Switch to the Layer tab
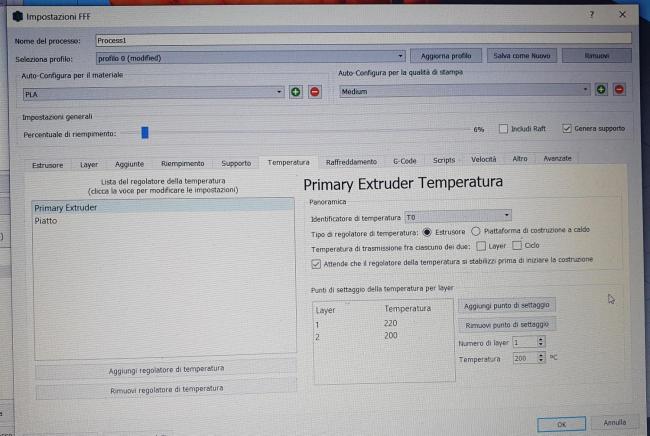This screenshot has width=650, height=436. pos(89,165)
